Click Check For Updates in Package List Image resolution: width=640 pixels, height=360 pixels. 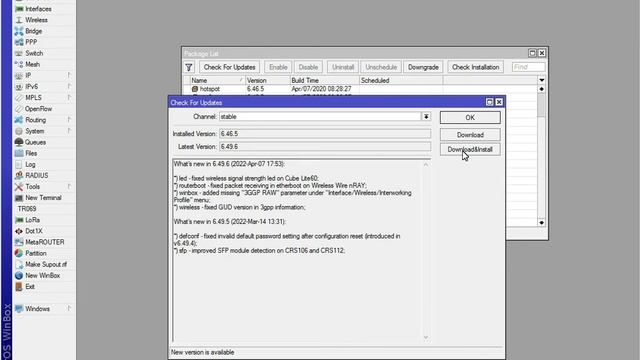click(229, 67)
